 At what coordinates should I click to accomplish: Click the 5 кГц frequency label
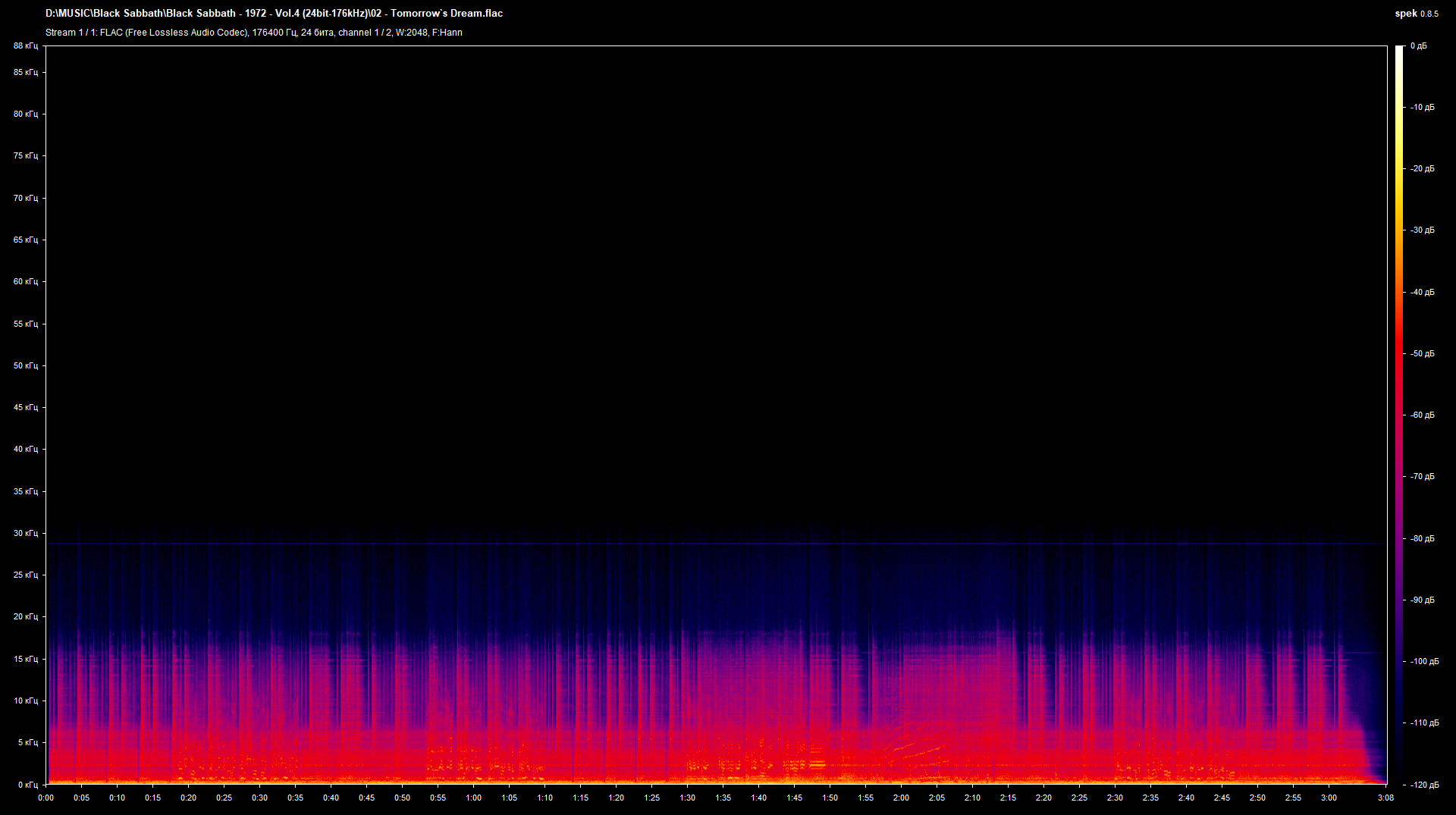(x=28, y=743)
